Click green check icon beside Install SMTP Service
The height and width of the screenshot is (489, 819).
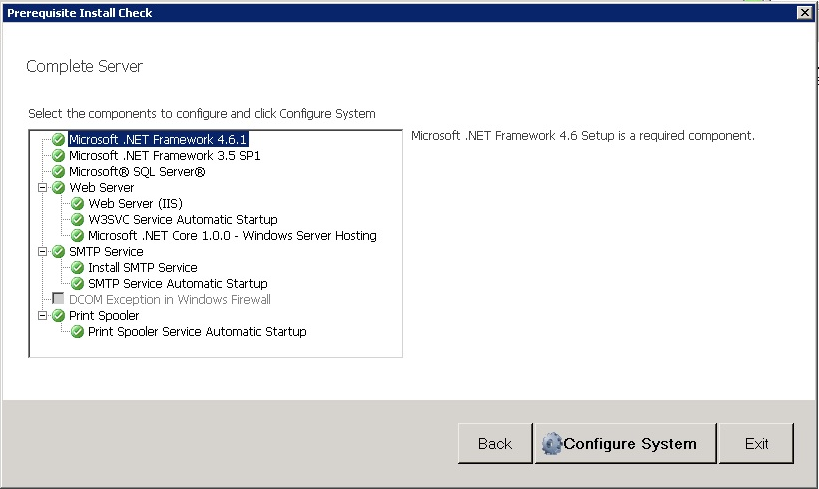click(x=77, y=268)
